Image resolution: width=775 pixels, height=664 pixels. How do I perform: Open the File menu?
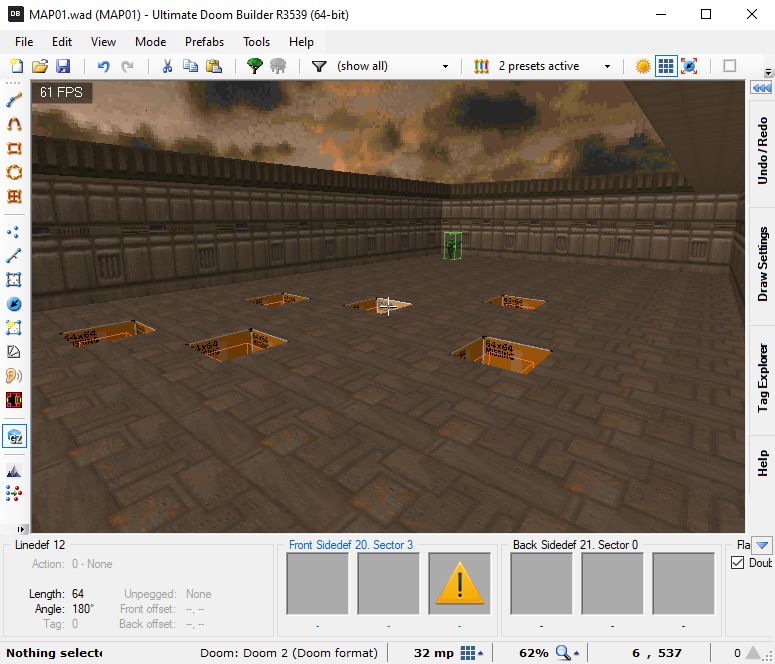point(24,42)
